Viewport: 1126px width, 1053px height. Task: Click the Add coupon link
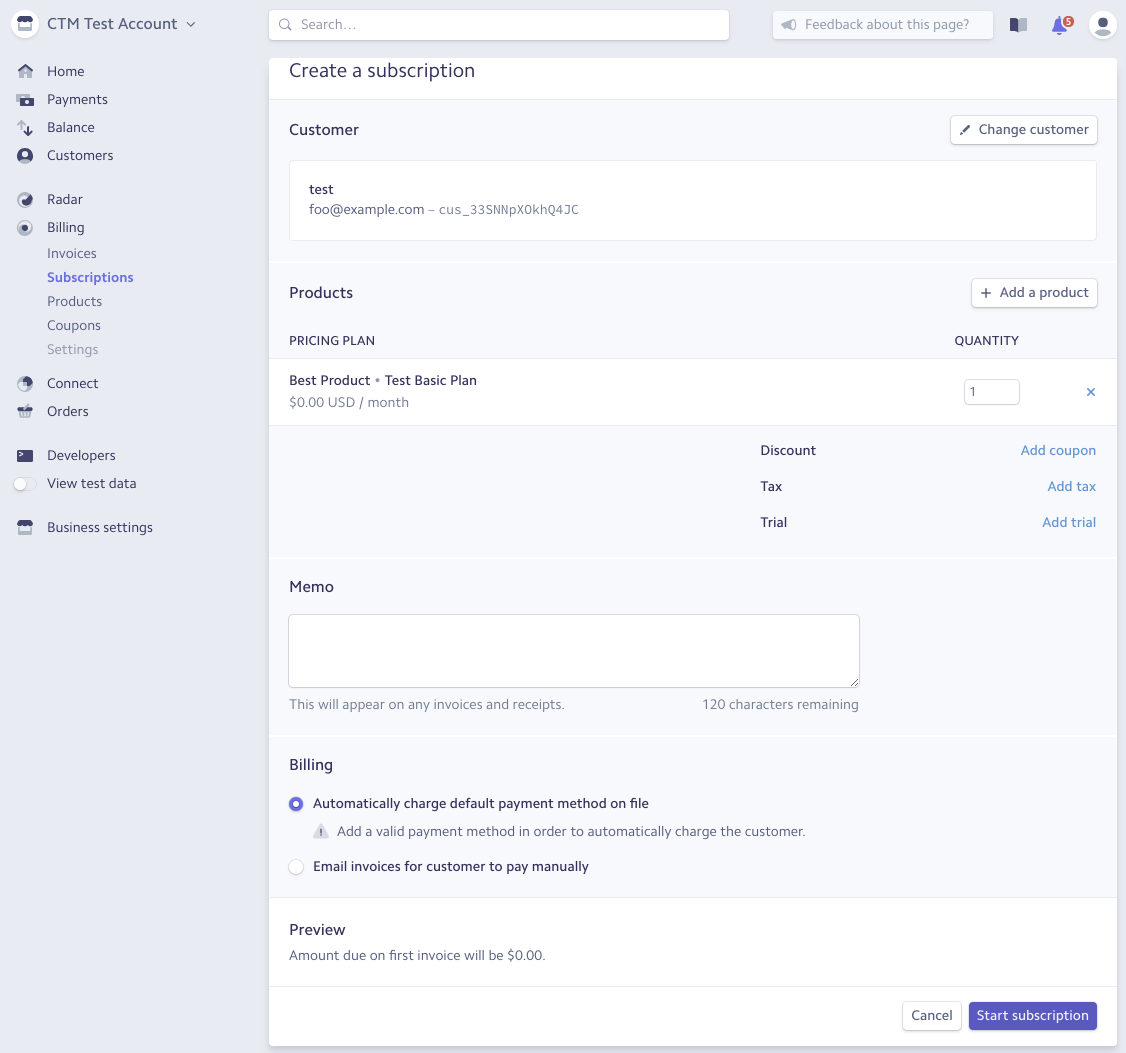(x=1058, y=450)
